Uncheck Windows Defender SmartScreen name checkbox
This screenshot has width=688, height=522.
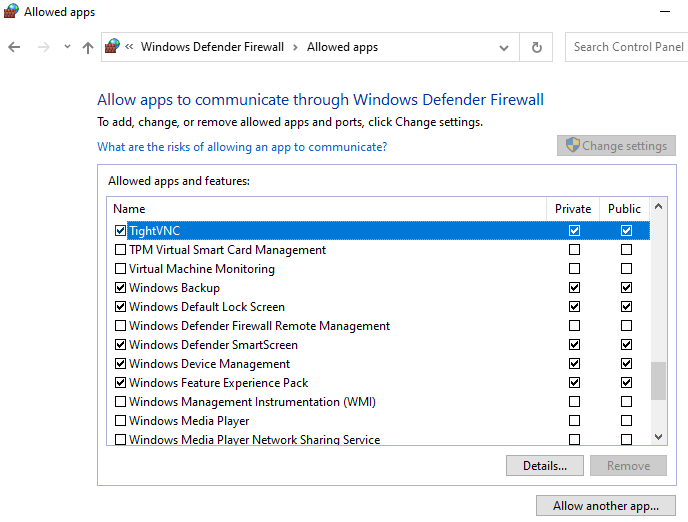point(120,345)
